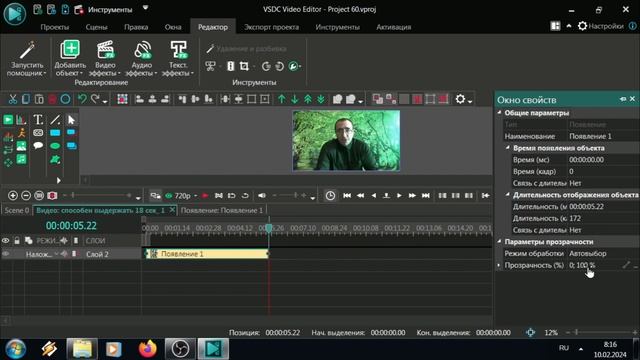Click the green move down arrow in the toolbar
The width and height of the screenshot is (640, 360).
pos(295,99)
